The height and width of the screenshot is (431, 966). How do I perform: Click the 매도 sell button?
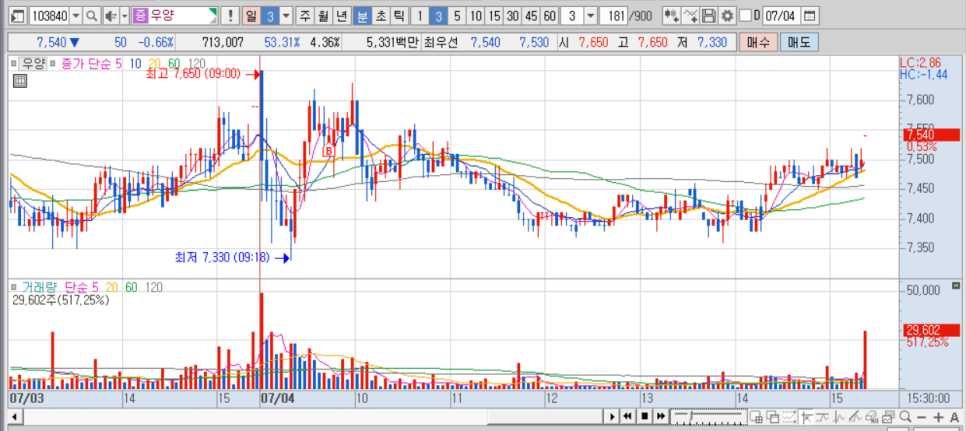tap(798, 42)
